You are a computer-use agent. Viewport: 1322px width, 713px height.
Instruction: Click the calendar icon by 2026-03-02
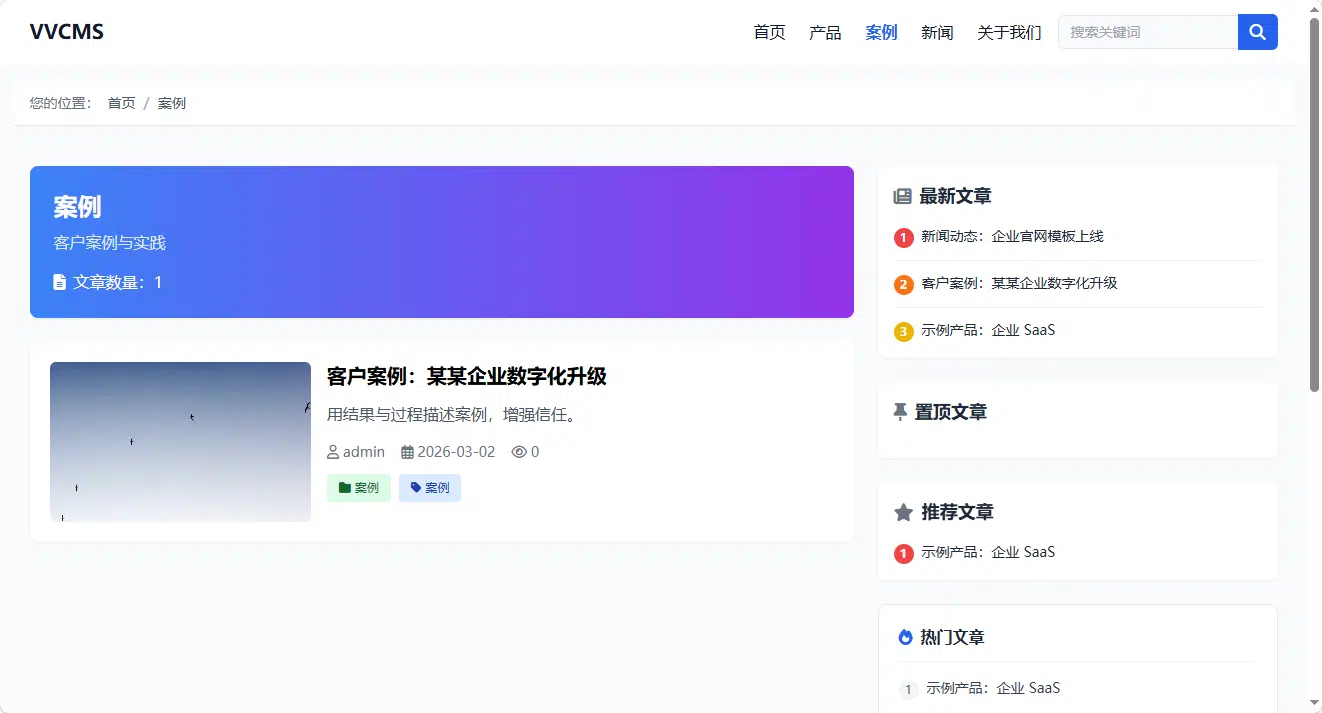click(x=407, y=452)
